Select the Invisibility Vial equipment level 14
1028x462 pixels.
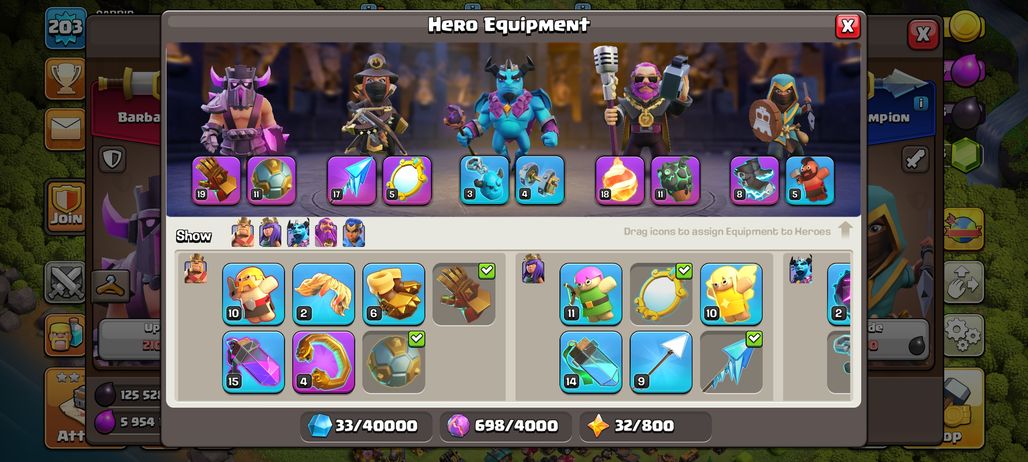click(591, 362)
